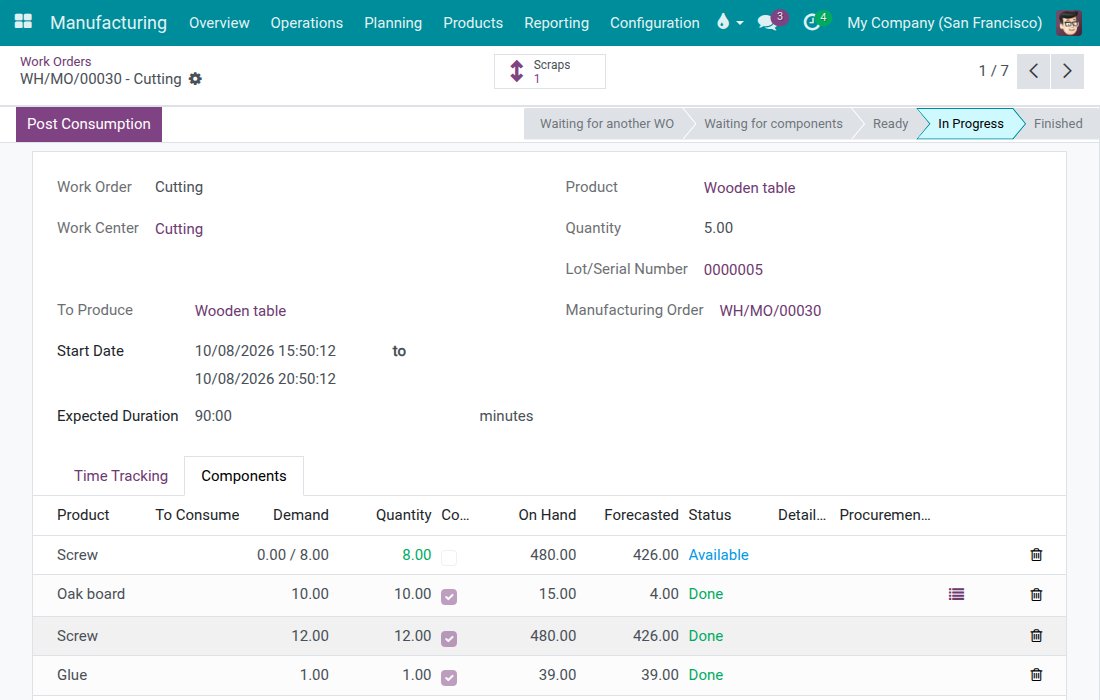
Task: Delete the Glue component row
Action: click(1036, 675)
